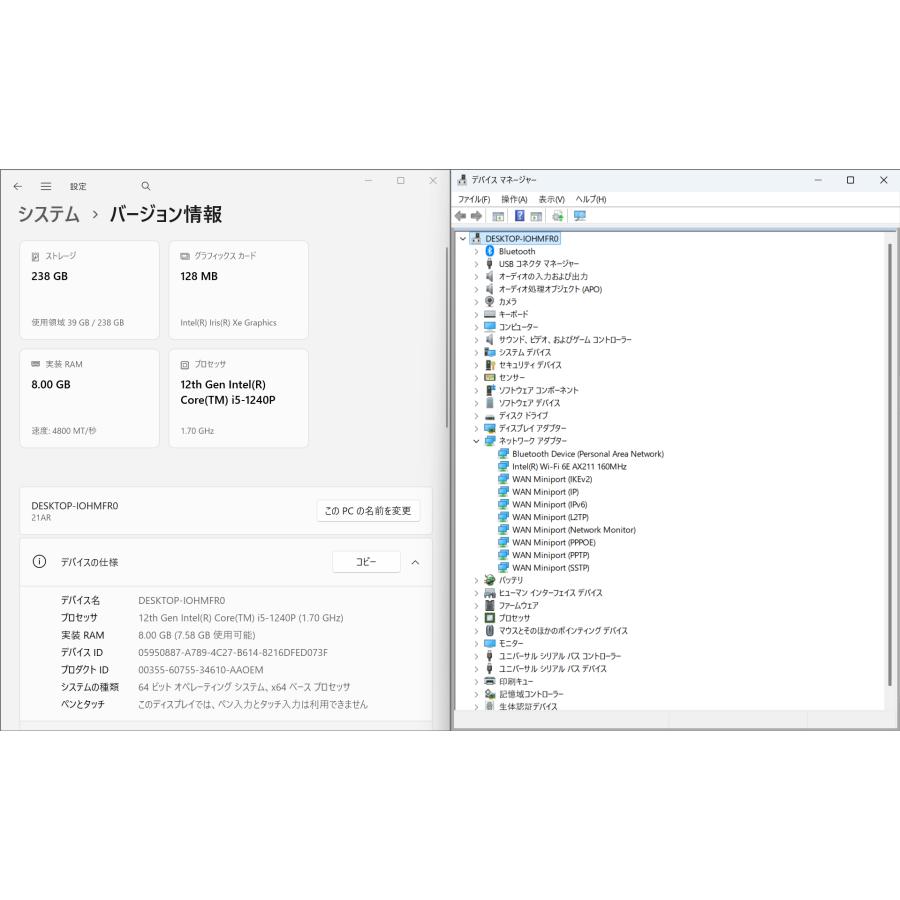Expand the USB コネクタ マネージャー category
Image resolution: width=900 pixels, height=900 pixels.
pyautogui.click(x=476, y=263)
